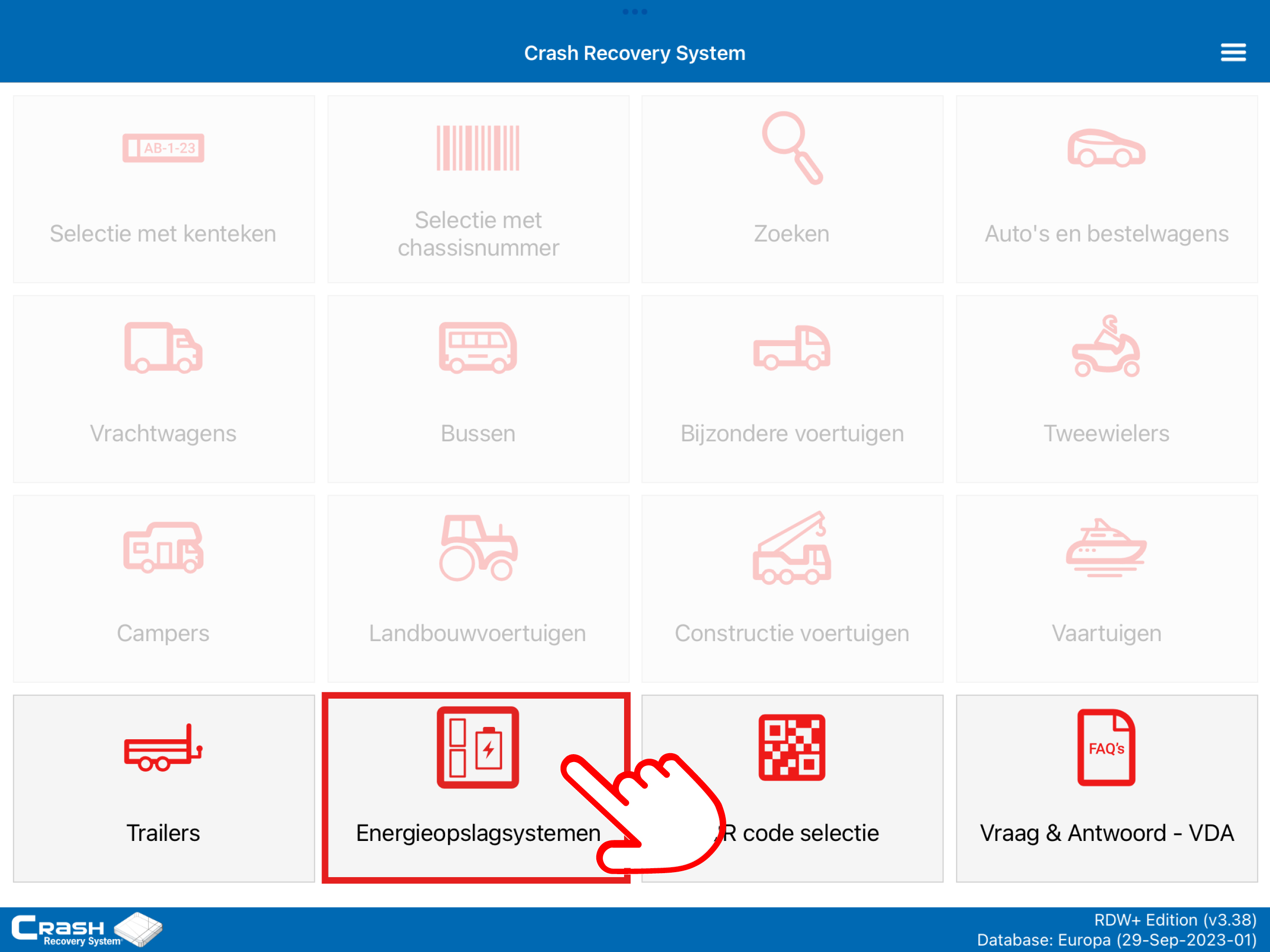This screenshot has width=1270, height=952.
Task: Tap the QR code icon
Action: pyautogui.click(x=792, y=747)
